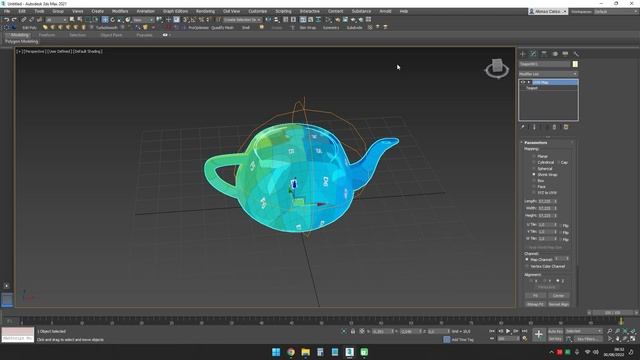Click the Bitmap Fit button
Screen dimensions: 640x360
tap(535, 304)
